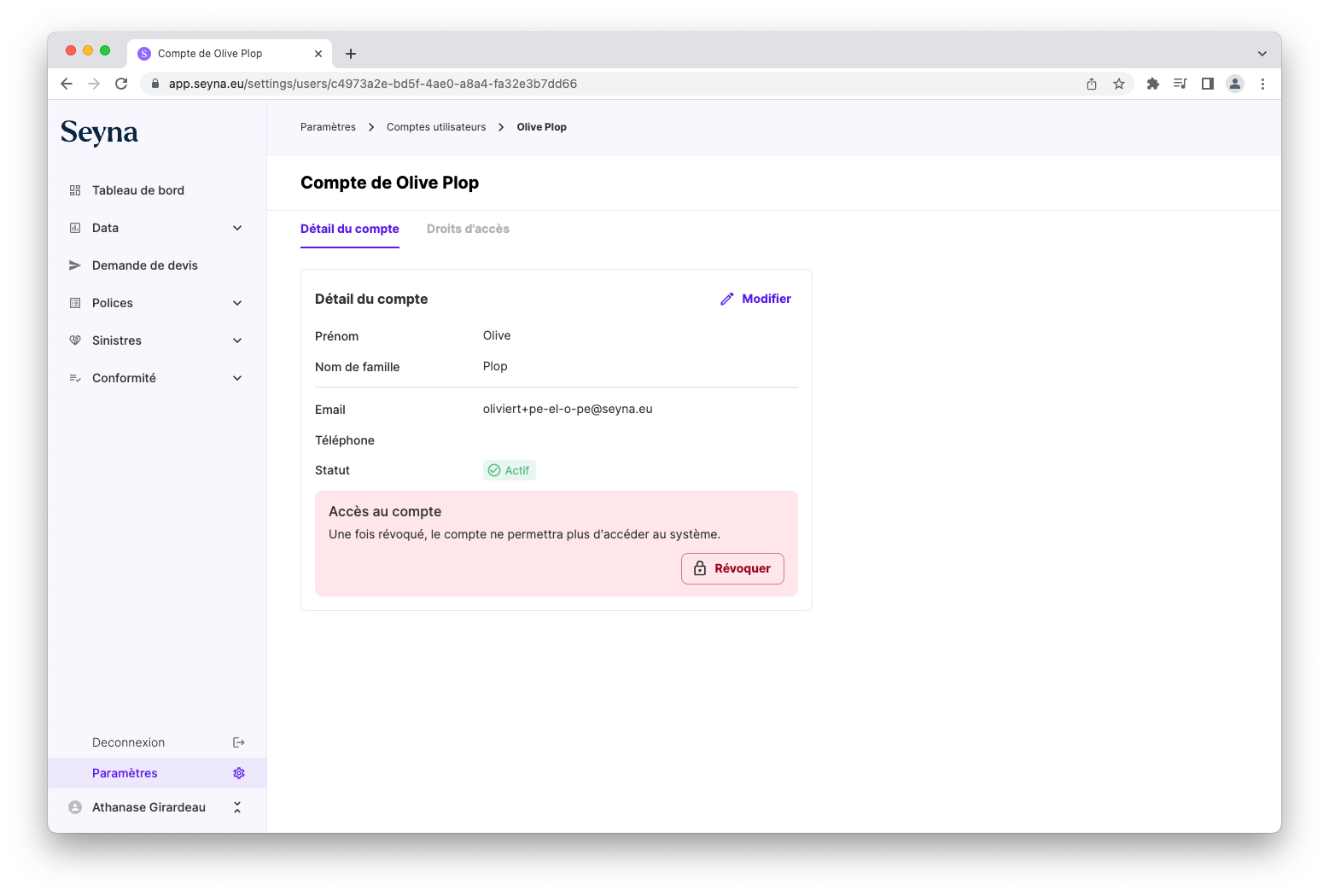Expand the Polices menu chevron
This screenshot has width=1329, height=896.
point(237,303)
